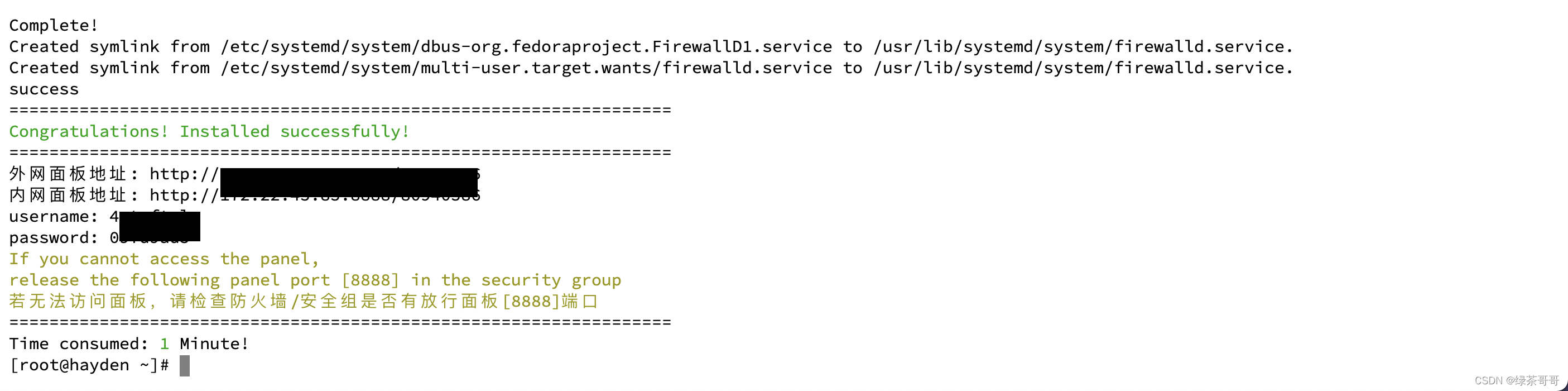Click the black redaction box over the panel URL
The height and width of the screenshot is (391, 1568).
click(348, 183)
